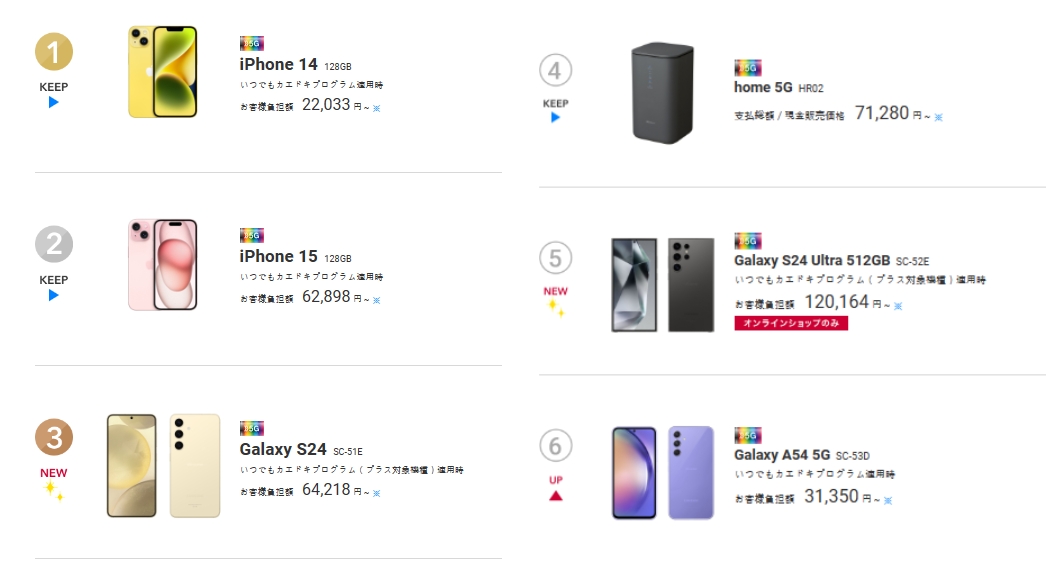Open Galaxy S24 Ultra 512GB link
Viewport: 1046px width, 562px height.
pyautogui.click(x=831, y=260)
